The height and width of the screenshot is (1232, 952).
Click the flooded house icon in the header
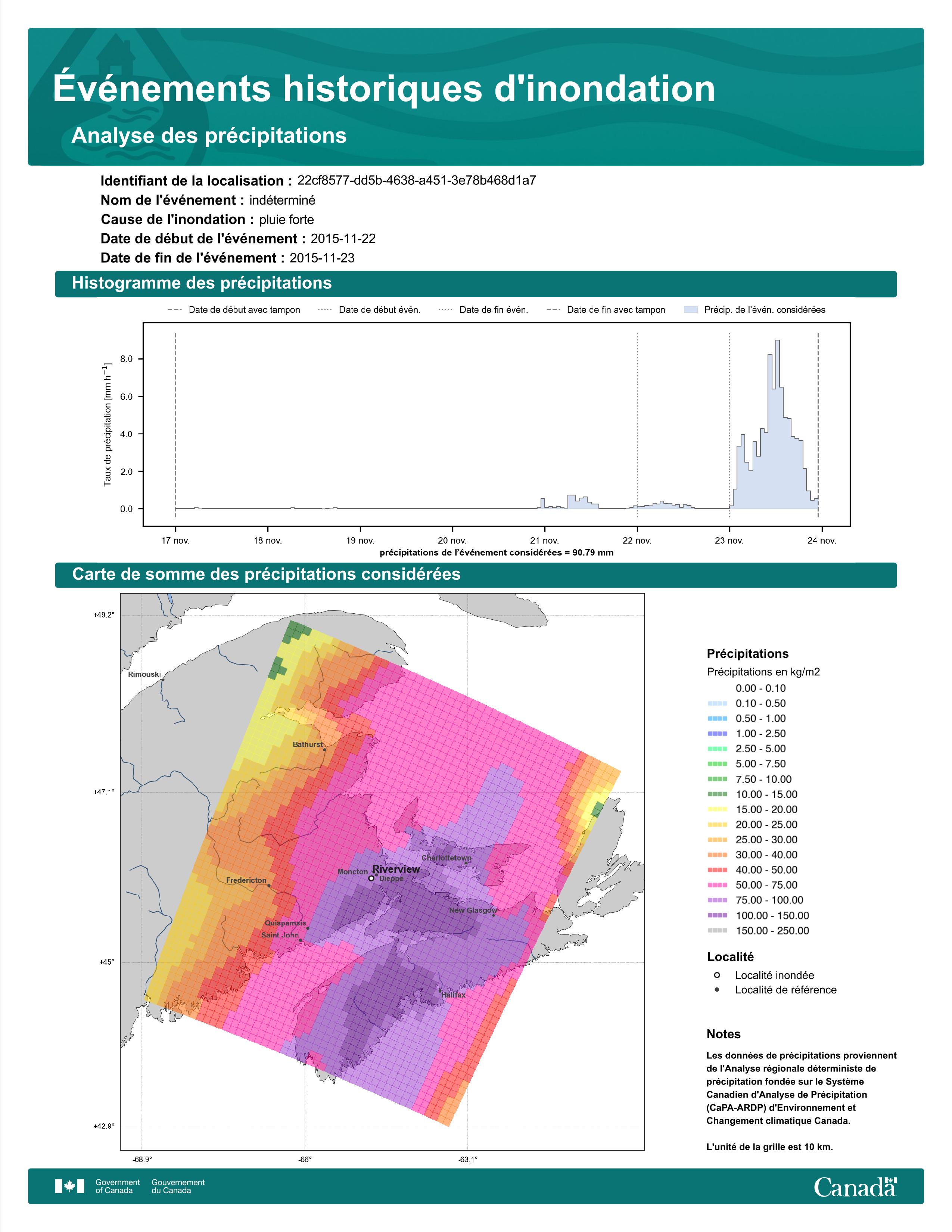click(x=116, y=55)
